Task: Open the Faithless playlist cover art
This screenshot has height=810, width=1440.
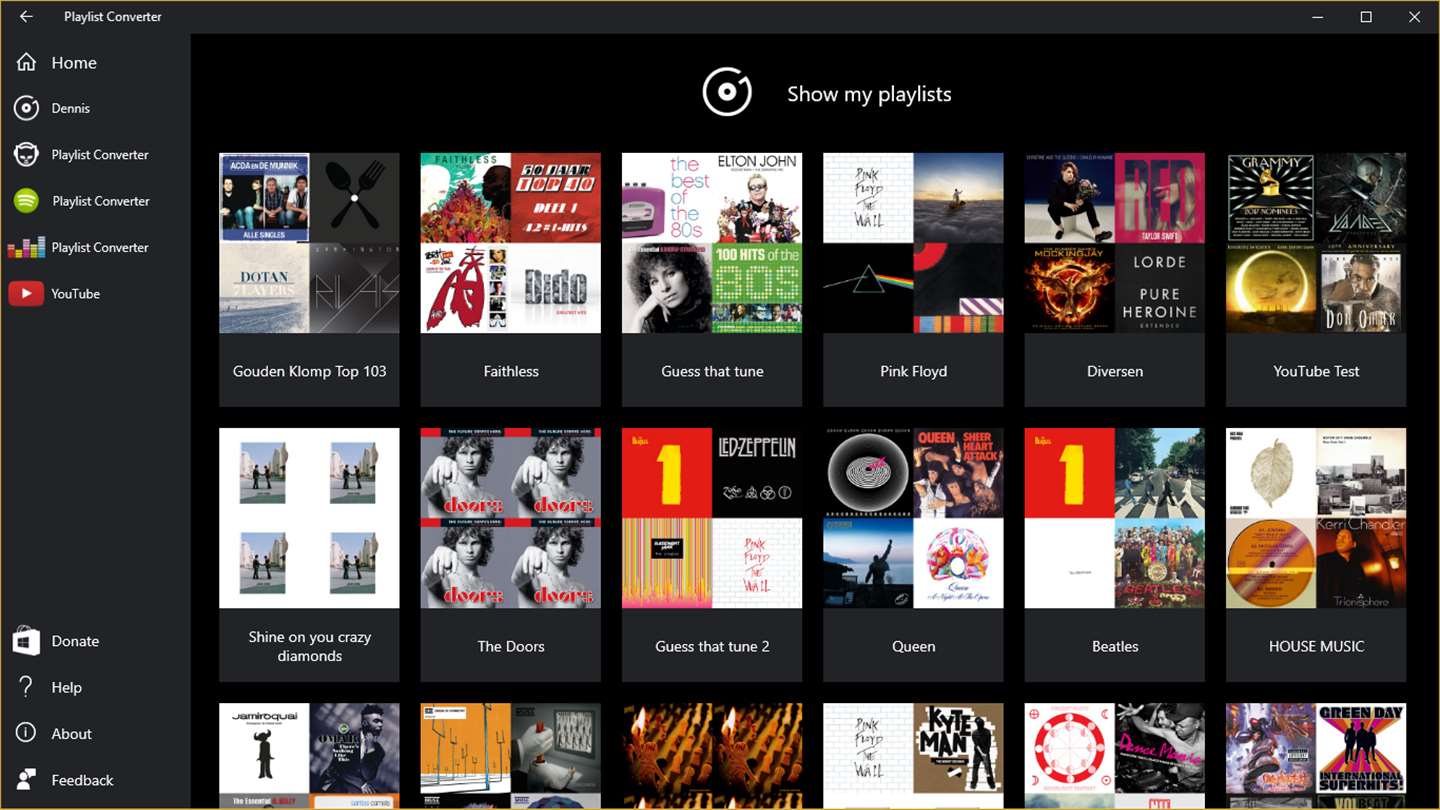Action: pyautogui.click(x=511, y=243)
